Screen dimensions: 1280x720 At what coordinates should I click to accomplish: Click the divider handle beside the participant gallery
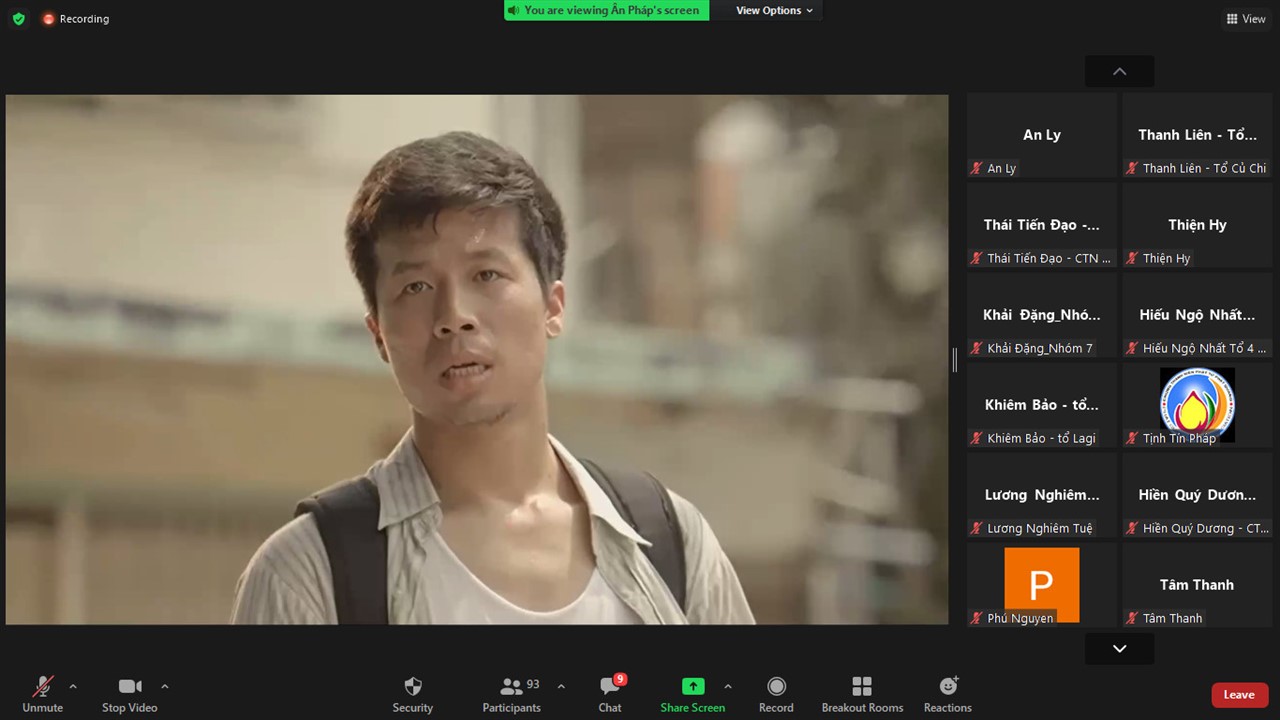[955, 360]
